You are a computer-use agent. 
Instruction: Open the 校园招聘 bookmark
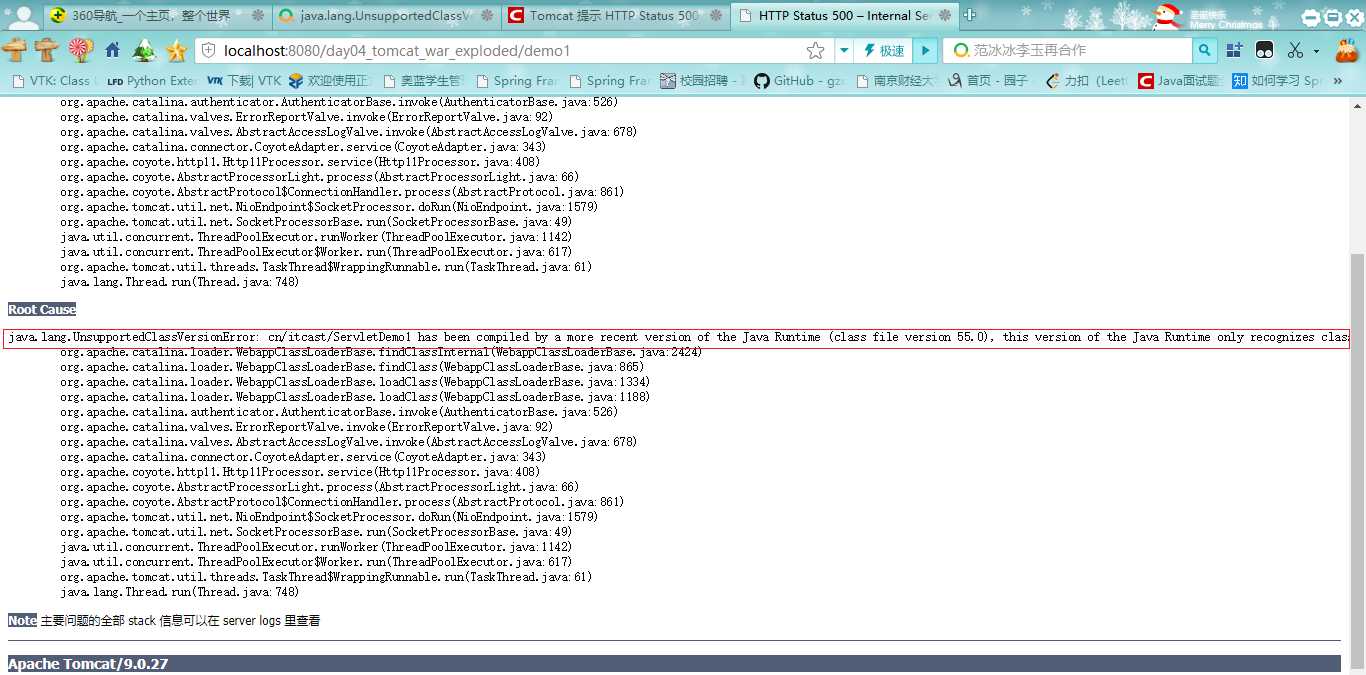703,81
